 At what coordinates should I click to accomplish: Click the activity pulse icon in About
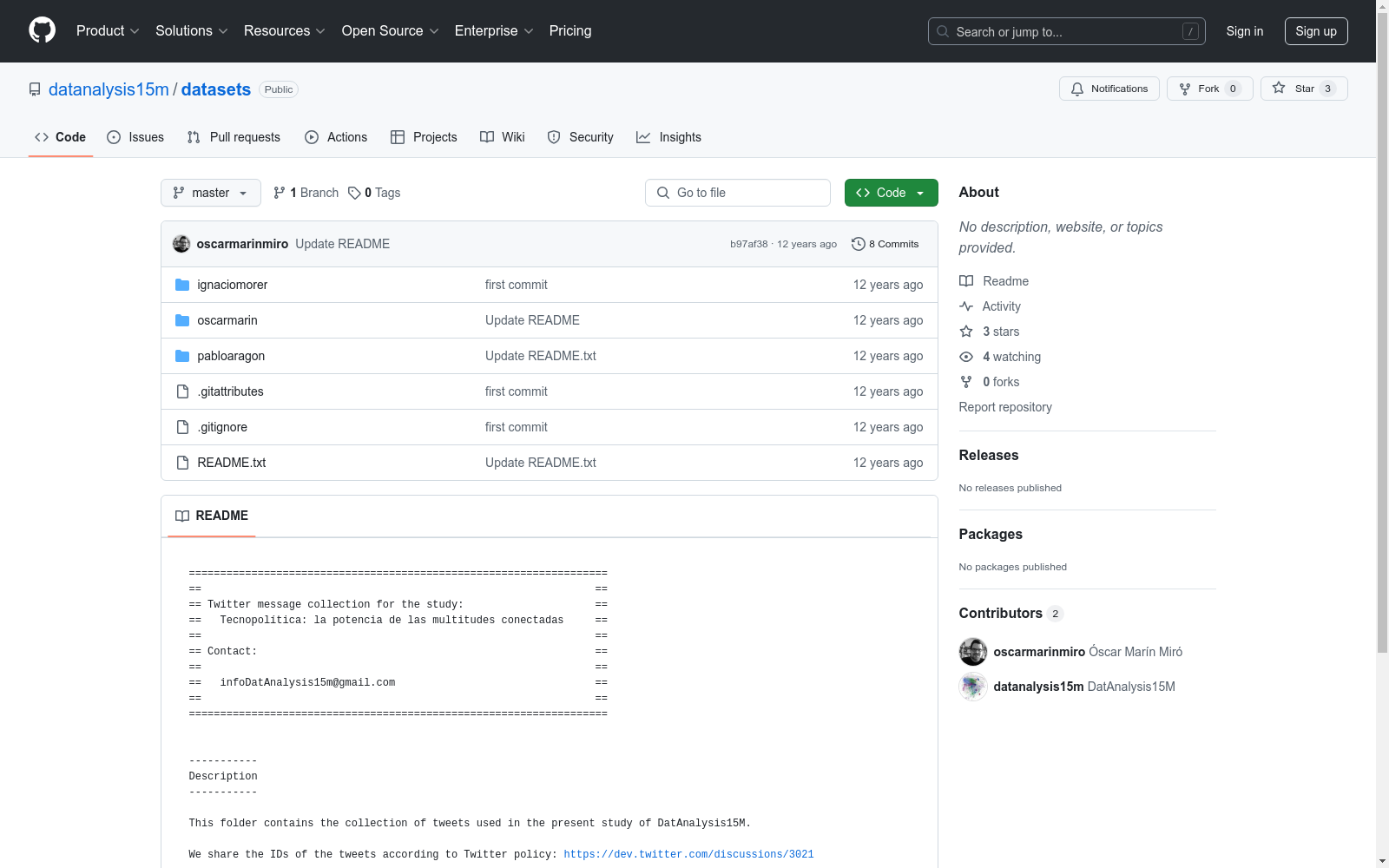coord(966,306)
